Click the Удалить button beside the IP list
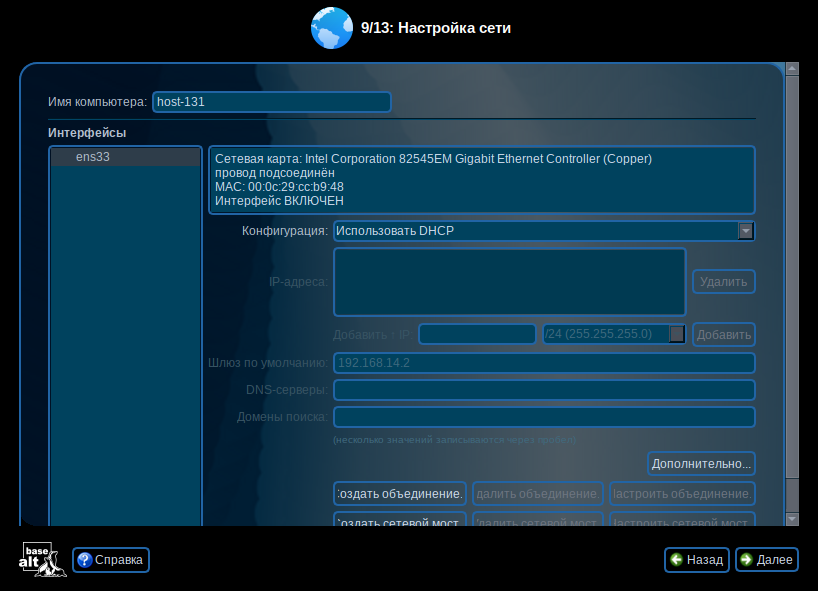The width and height of the screenshot is (818, 591). pos(723,282)
